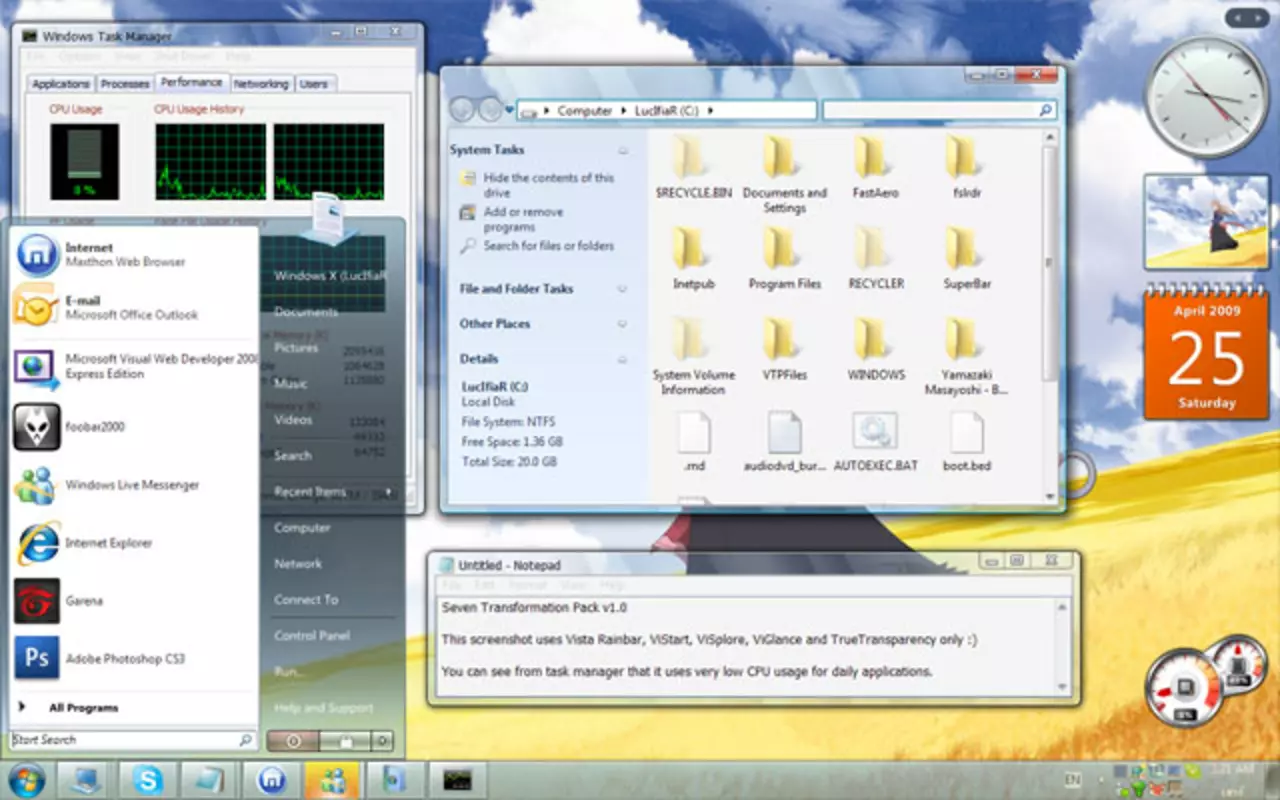The width and height of the screenshot is (1280, 800).
Task: Open the VTPFiles folder
Action: [x=784, y=350]
